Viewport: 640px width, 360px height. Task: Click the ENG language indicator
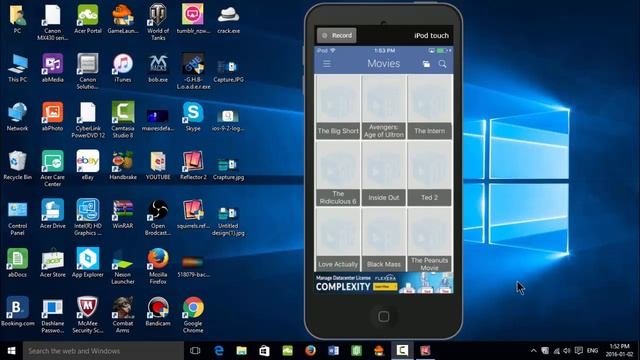592,351
